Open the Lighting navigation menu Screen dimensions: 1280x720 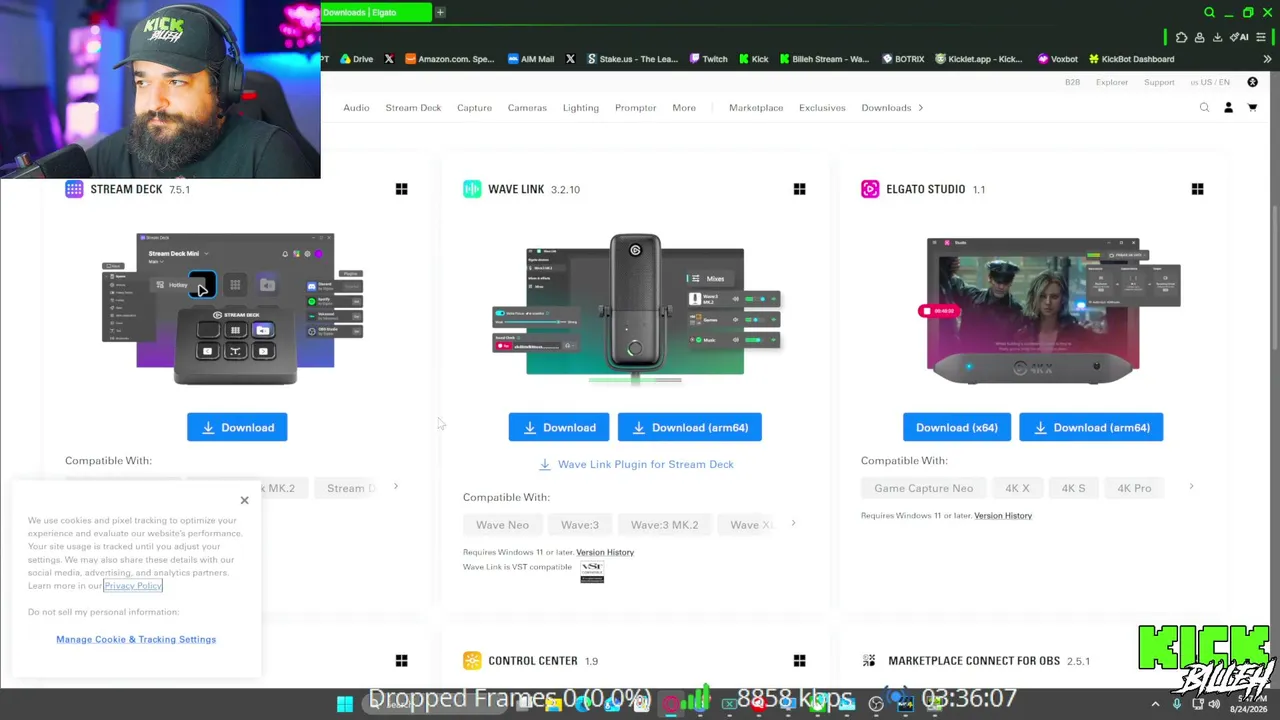click(x=581, y=108)
